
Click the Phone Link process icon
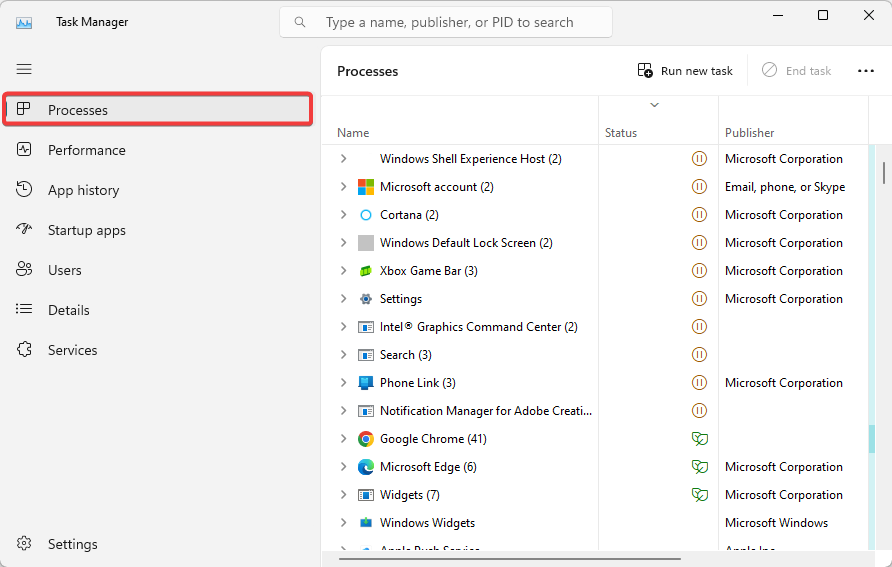pyautogui.click(x=366, y=383)
